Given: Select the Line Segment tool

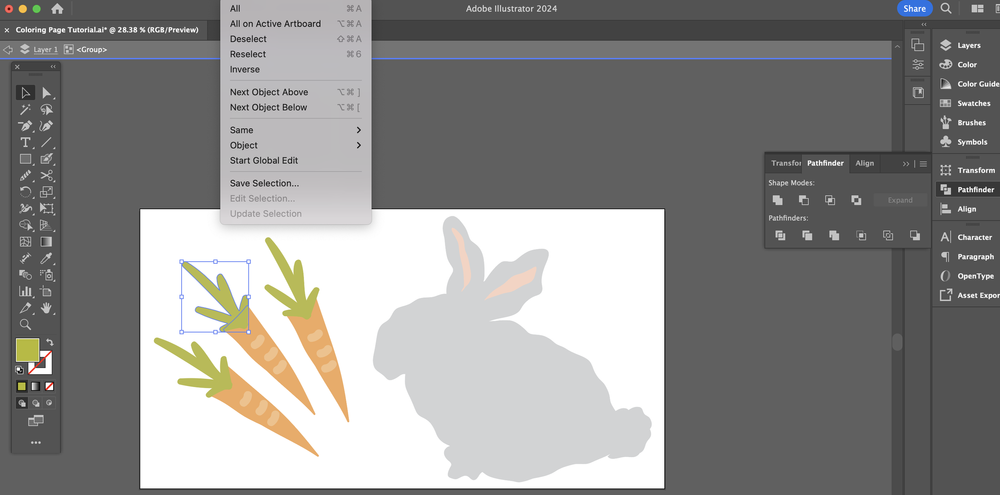Looking at the screenshot, I should 46,142.
